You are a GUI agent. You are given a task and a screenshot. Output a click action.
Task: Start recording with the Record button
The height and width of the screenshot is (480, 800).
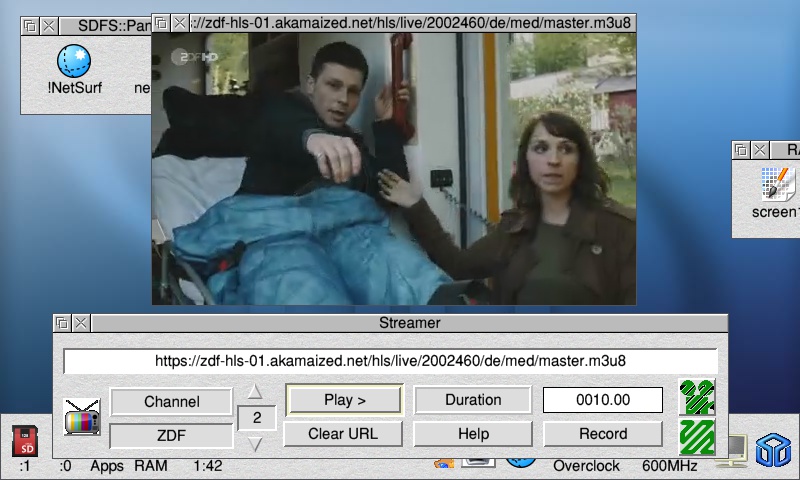point(603,434)
